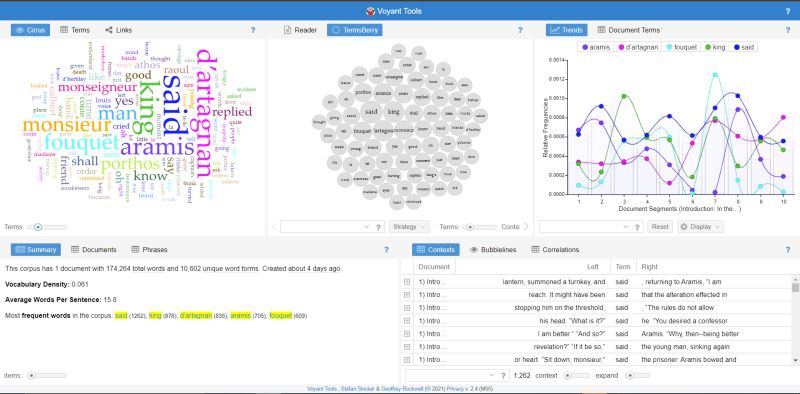Click the word 'fouquet' in Cirrus cloud
The height and width of the screenshot is (394, 800).
coord(82,143)
